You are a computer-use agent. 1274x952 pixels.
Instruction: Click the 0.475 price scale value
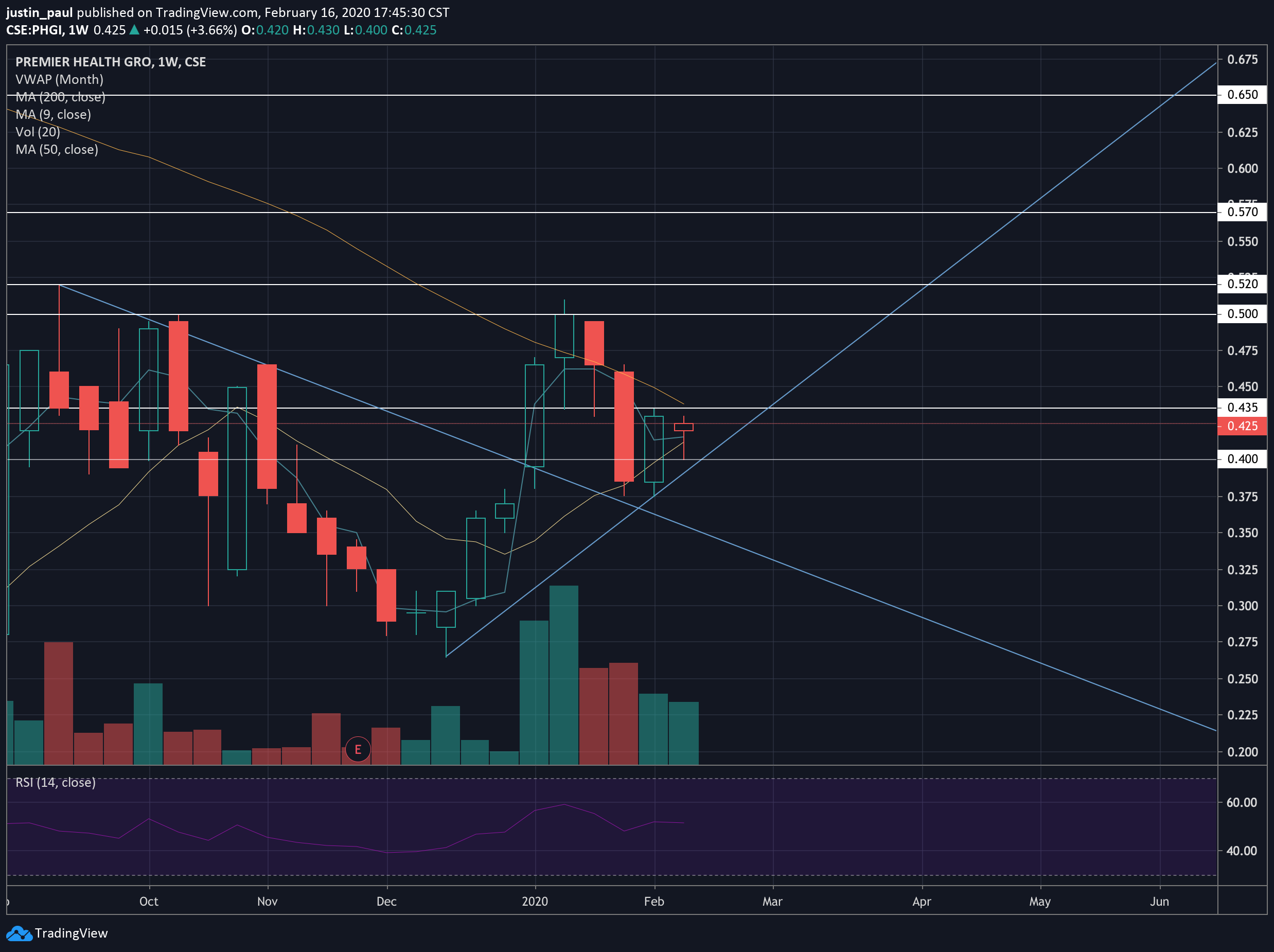1243,350
